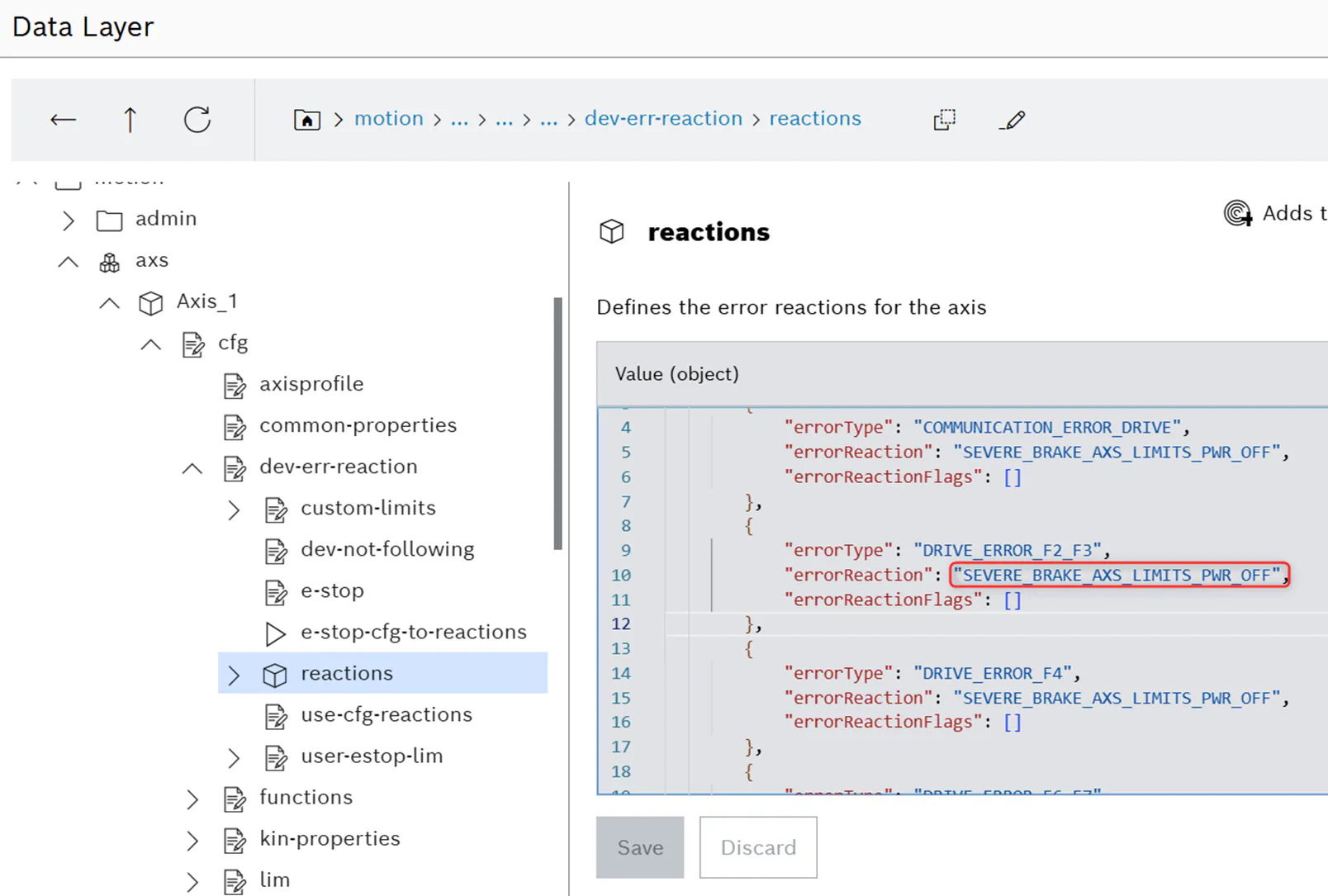This screenshot has height=896, width=1328.
Task: Click the back arrow navigation icon
Action: click(x=64, y=120)
